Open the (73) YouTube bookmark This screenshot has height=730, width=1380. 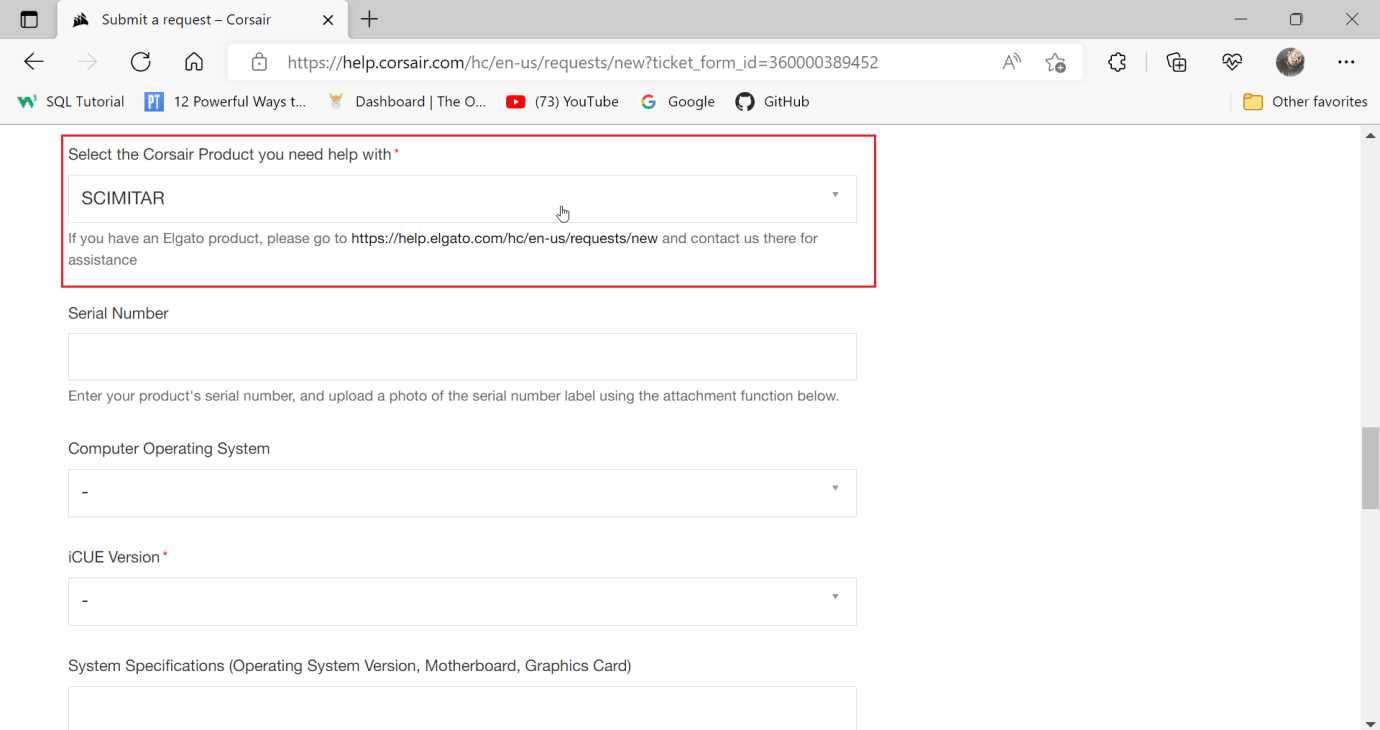562,101
